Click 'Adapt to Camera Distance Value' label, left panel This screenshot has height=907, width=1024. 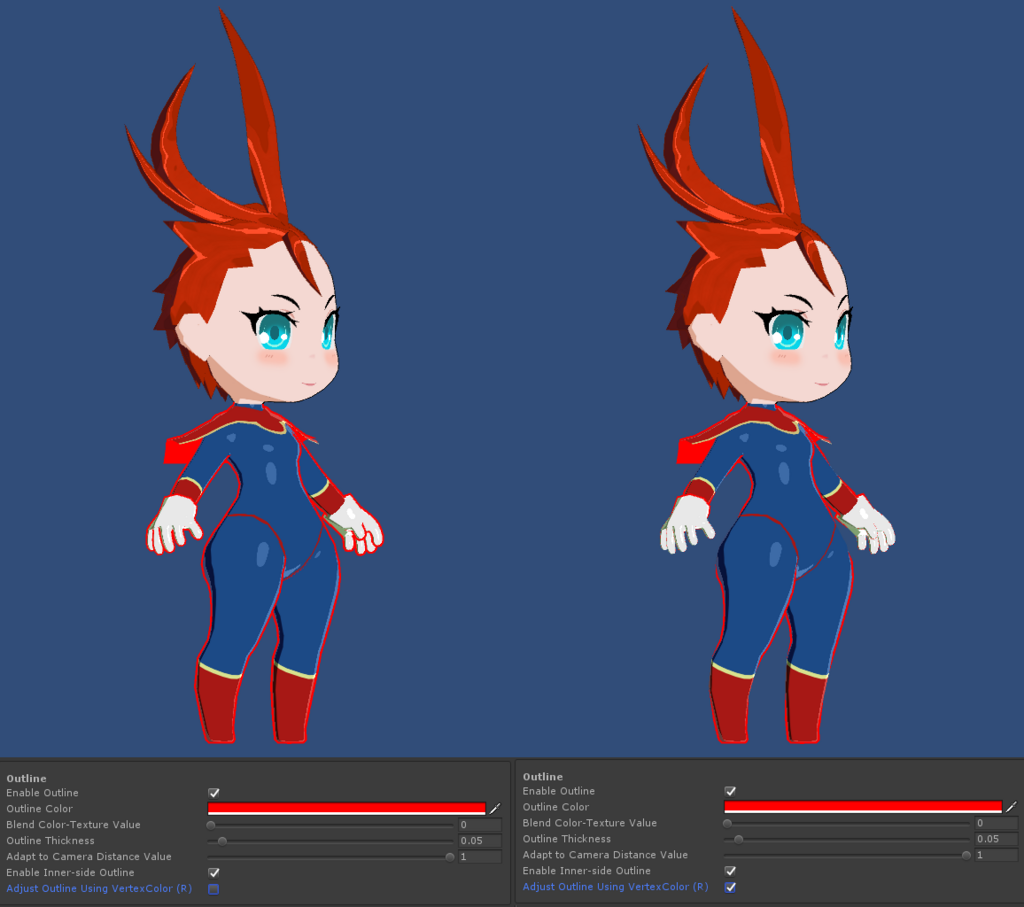(89, 857)
